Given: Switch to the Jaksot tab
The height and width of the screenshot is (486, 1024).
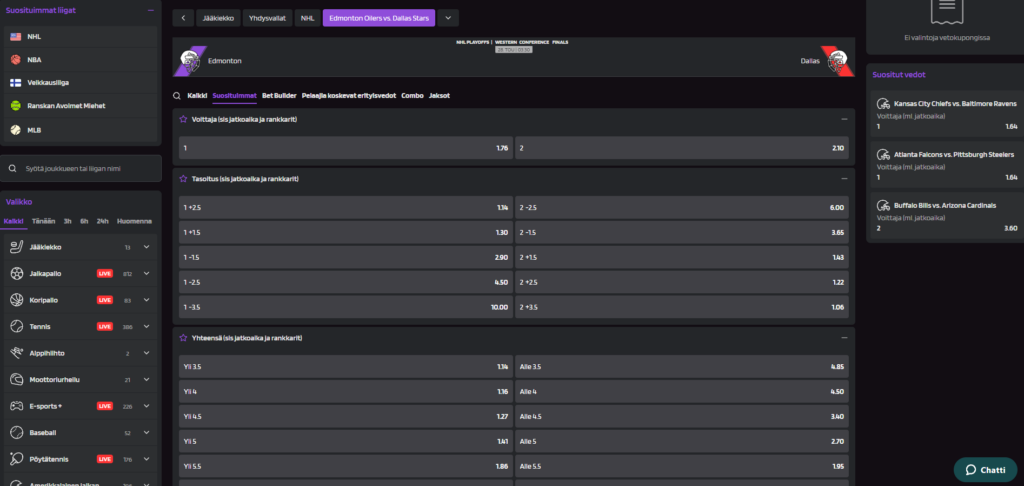Looking at the screenshot, I should 440,95.
